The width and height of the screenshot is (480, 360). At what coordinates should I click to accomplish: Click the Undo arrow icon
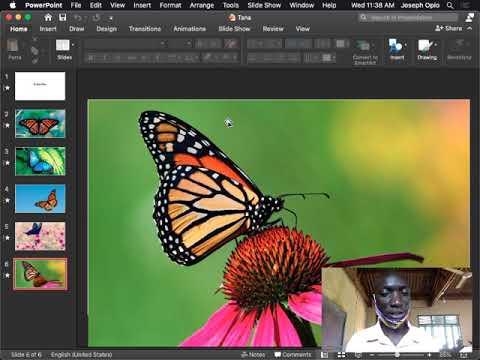[x=78, y=18]
